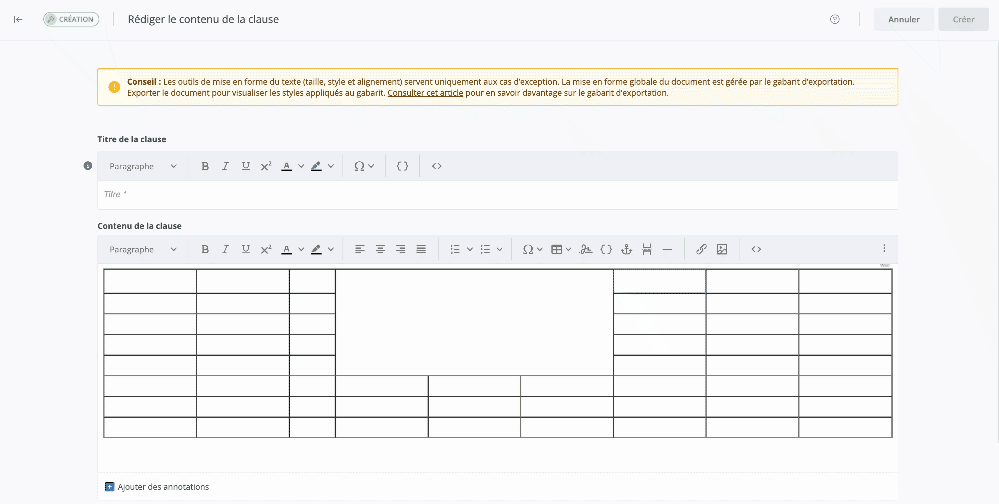Click the collapse sidebar arrow icon
Screen dimensions: 999x504
pos(18,19)
